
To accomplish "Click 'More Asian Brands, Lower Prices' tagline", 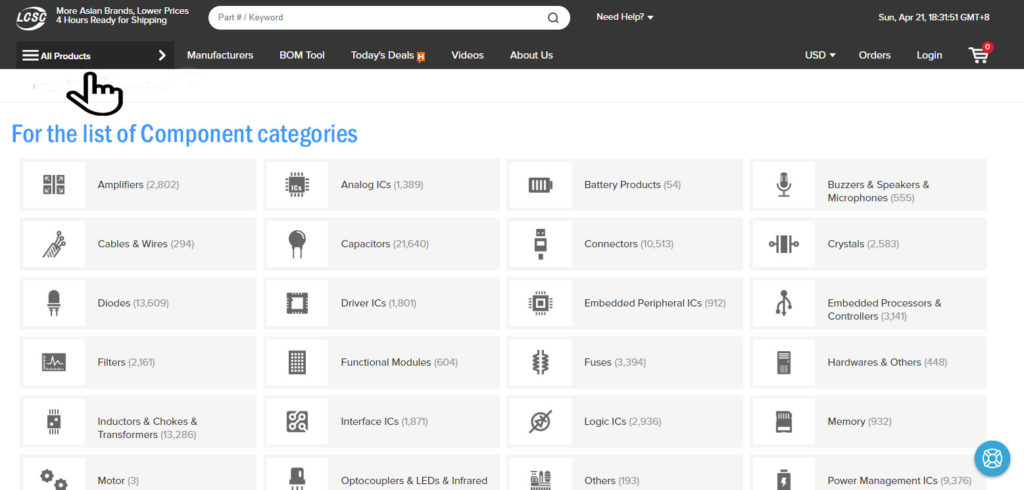I will tap(122, 11).
